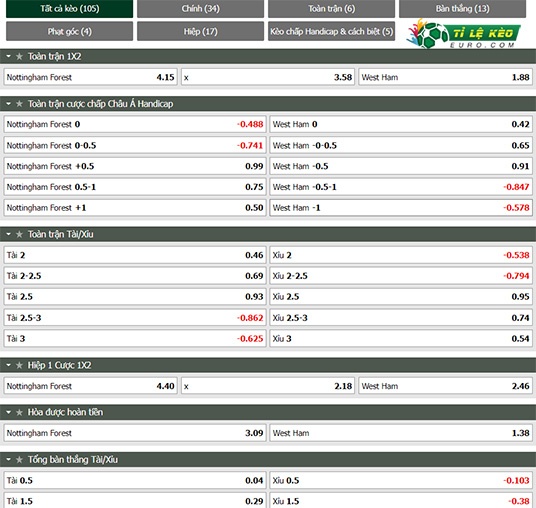
Task: Pick Tài 2.5 at 0.93
Action: 135,297
